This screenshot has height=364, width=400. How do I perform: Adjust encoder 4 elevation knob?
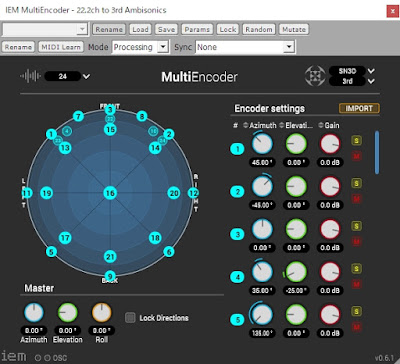pyautogui.click(x=296, y=272)
